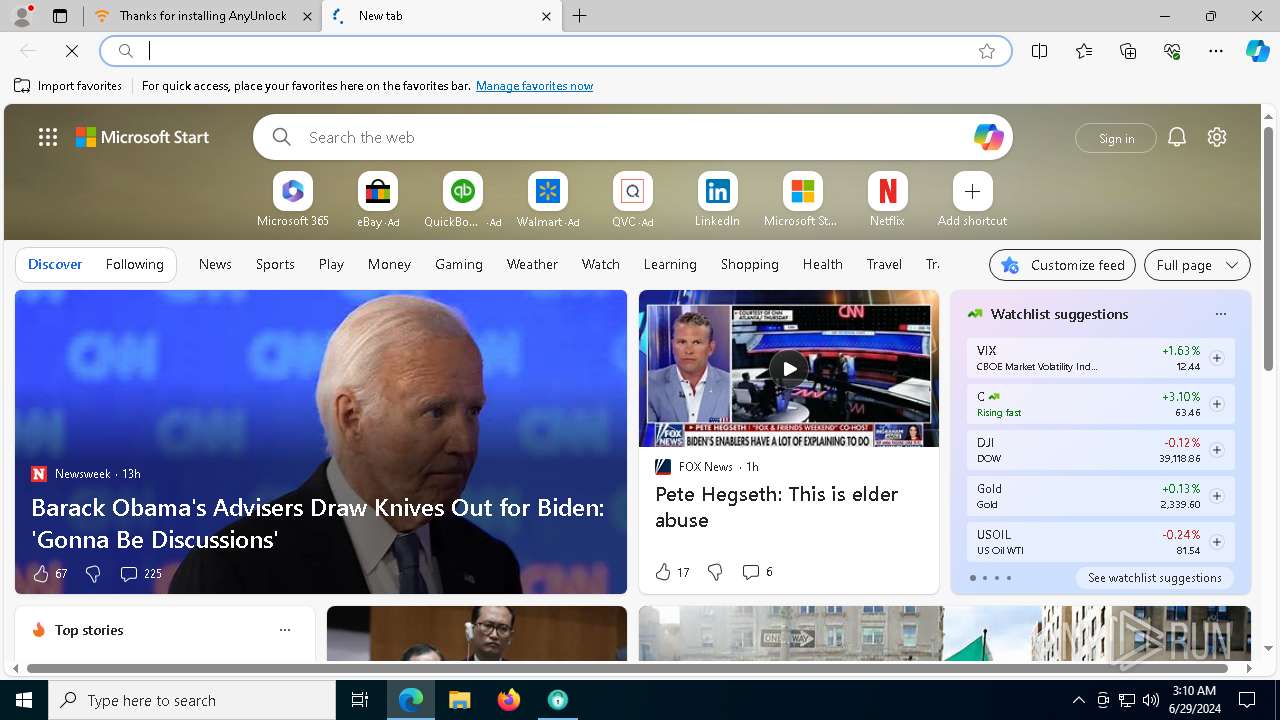1280x720 pixels.
Task: Open the Microsoft Start logo link
Action: tap(143, 137)
